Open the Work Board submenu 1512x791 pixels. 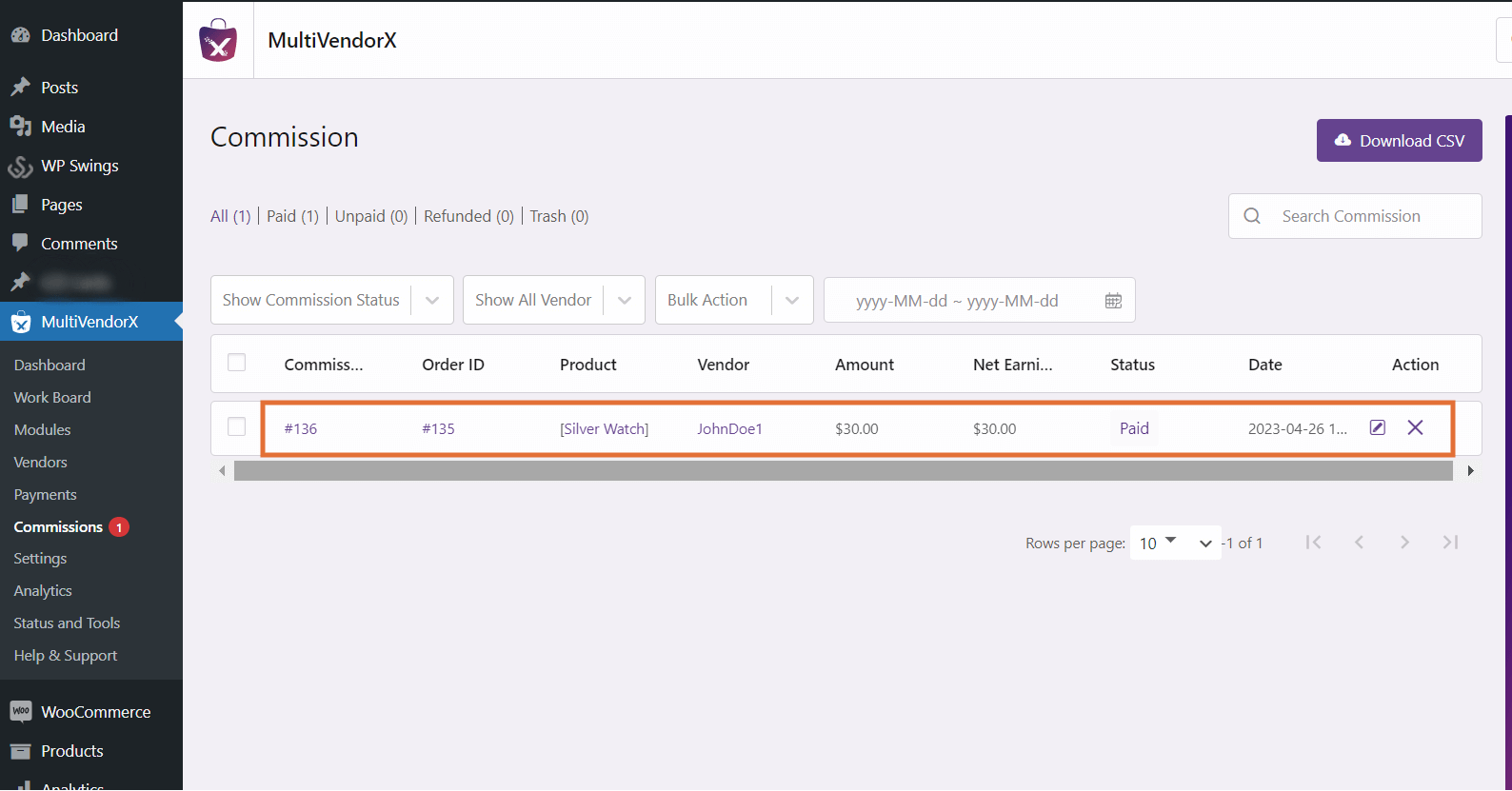tap(52, 398)
